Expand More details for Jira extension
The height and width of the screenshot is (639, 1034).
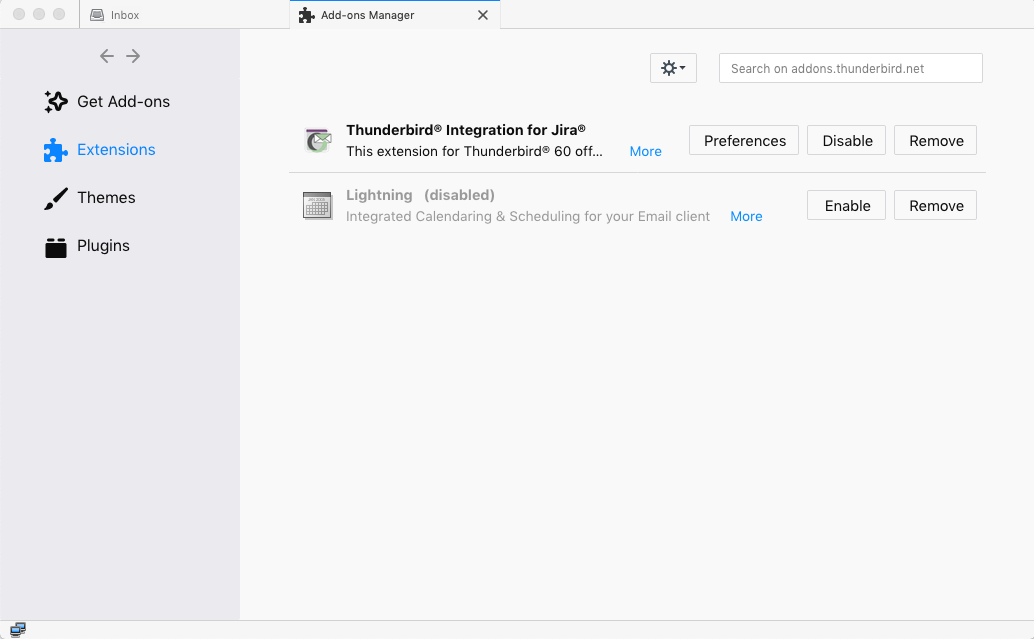[x=645, y=151]
